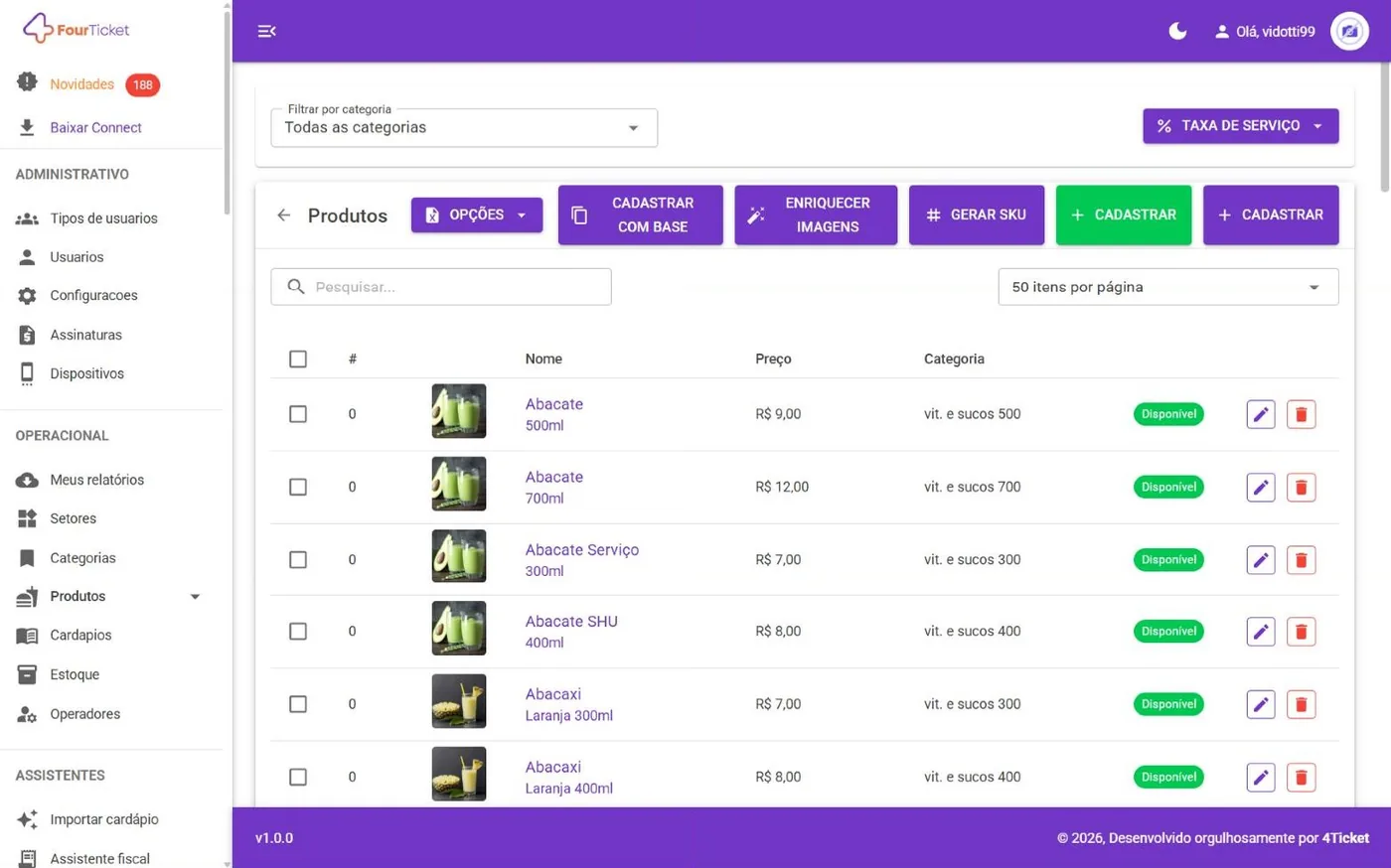Image resolution: width=1391 pixels, height=868 pixels.
Task: Click the Setores grid icon
Action: (x=27, y=518)
